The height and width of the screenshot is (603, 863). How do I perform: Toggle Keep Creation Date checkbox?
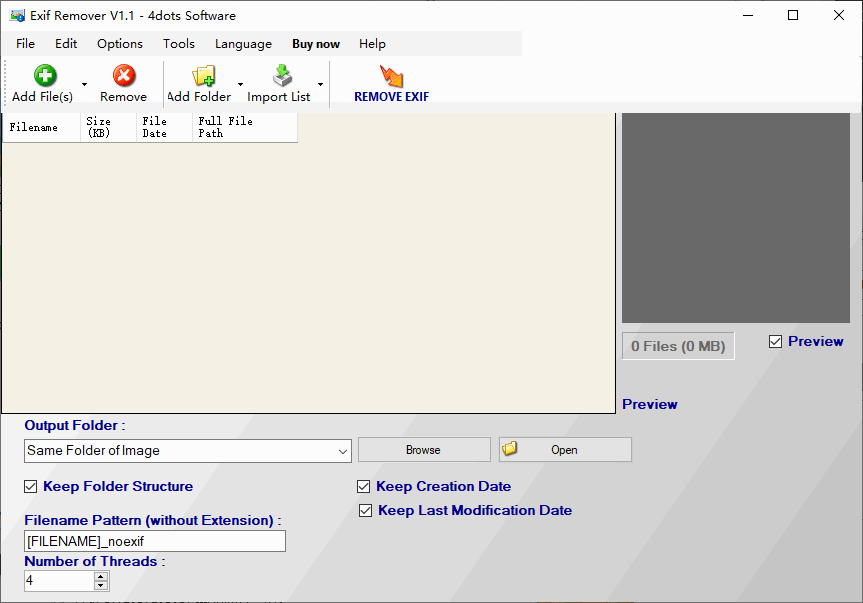[363, 486]
